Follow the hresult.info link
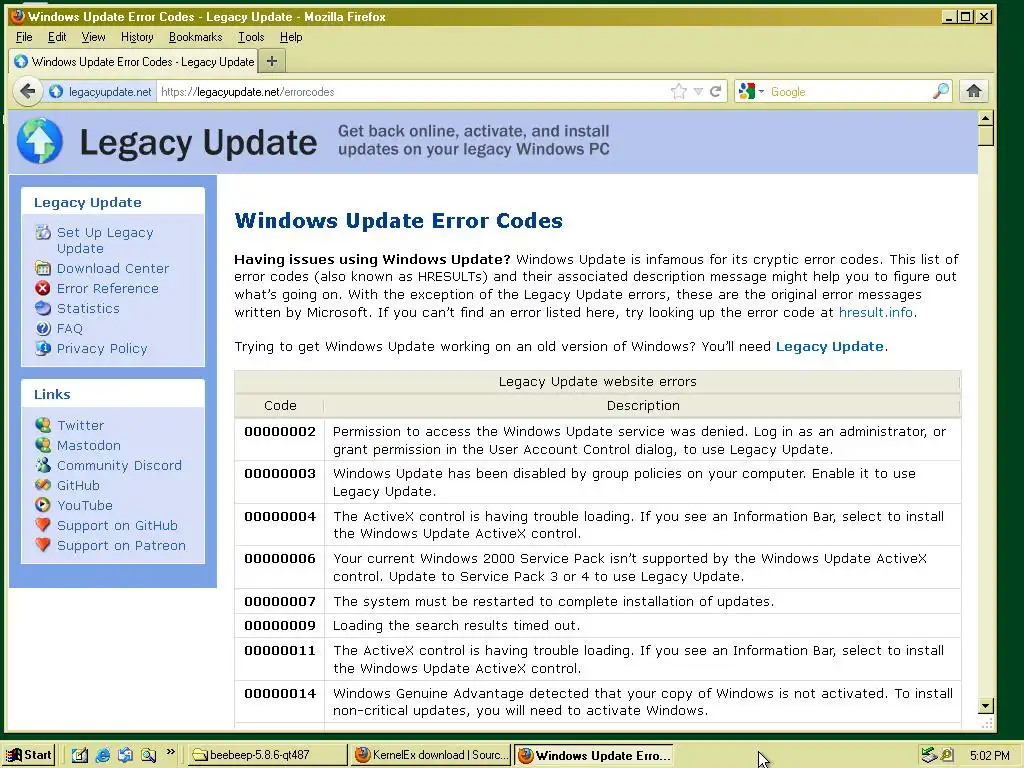The image size is (1024, 768). (x=875, y=312)
